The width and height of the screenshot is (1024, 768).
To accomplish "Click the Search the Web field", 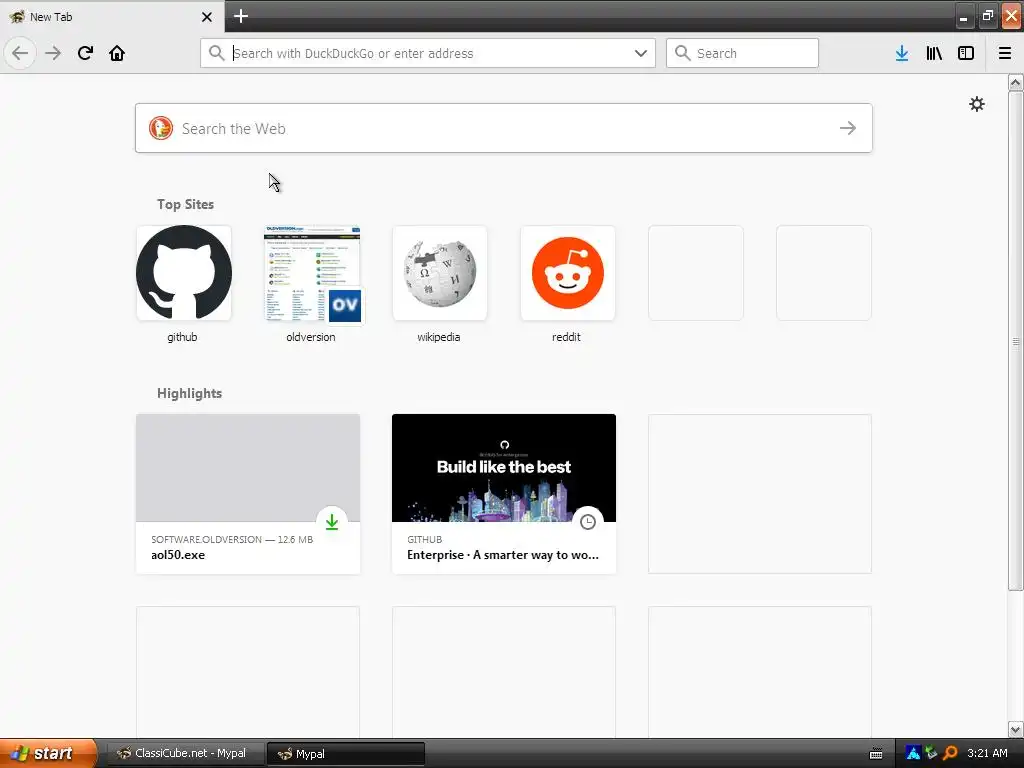I will click(504, 128).
